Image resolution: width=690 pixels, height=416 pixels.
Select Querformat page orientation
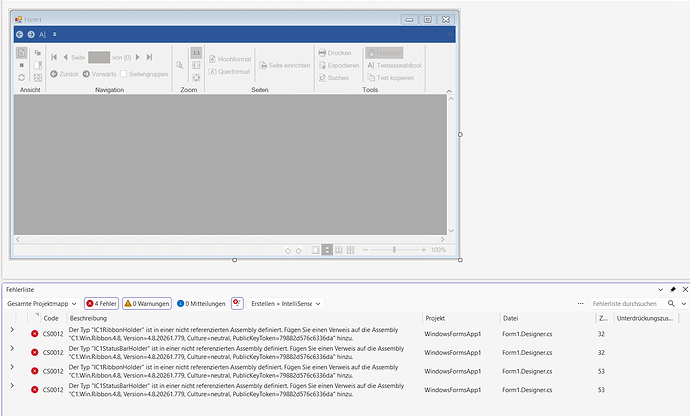(x=229, y=71)
